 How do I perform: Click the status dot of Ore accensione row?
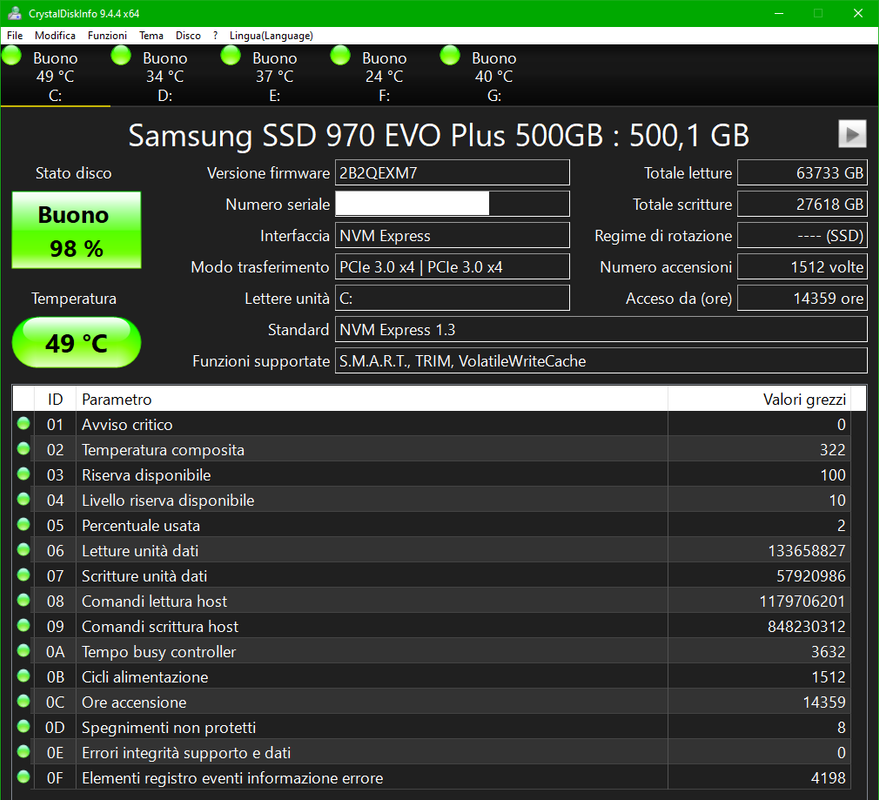[24, 701]
